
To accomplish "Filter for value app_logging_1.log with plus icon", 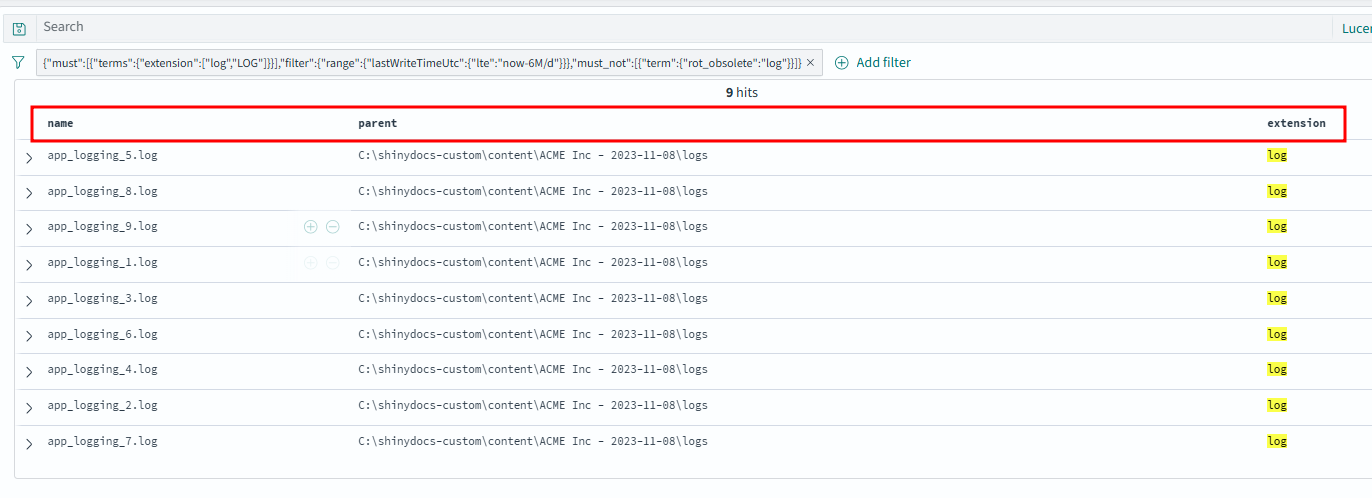I will coord(310,263).
